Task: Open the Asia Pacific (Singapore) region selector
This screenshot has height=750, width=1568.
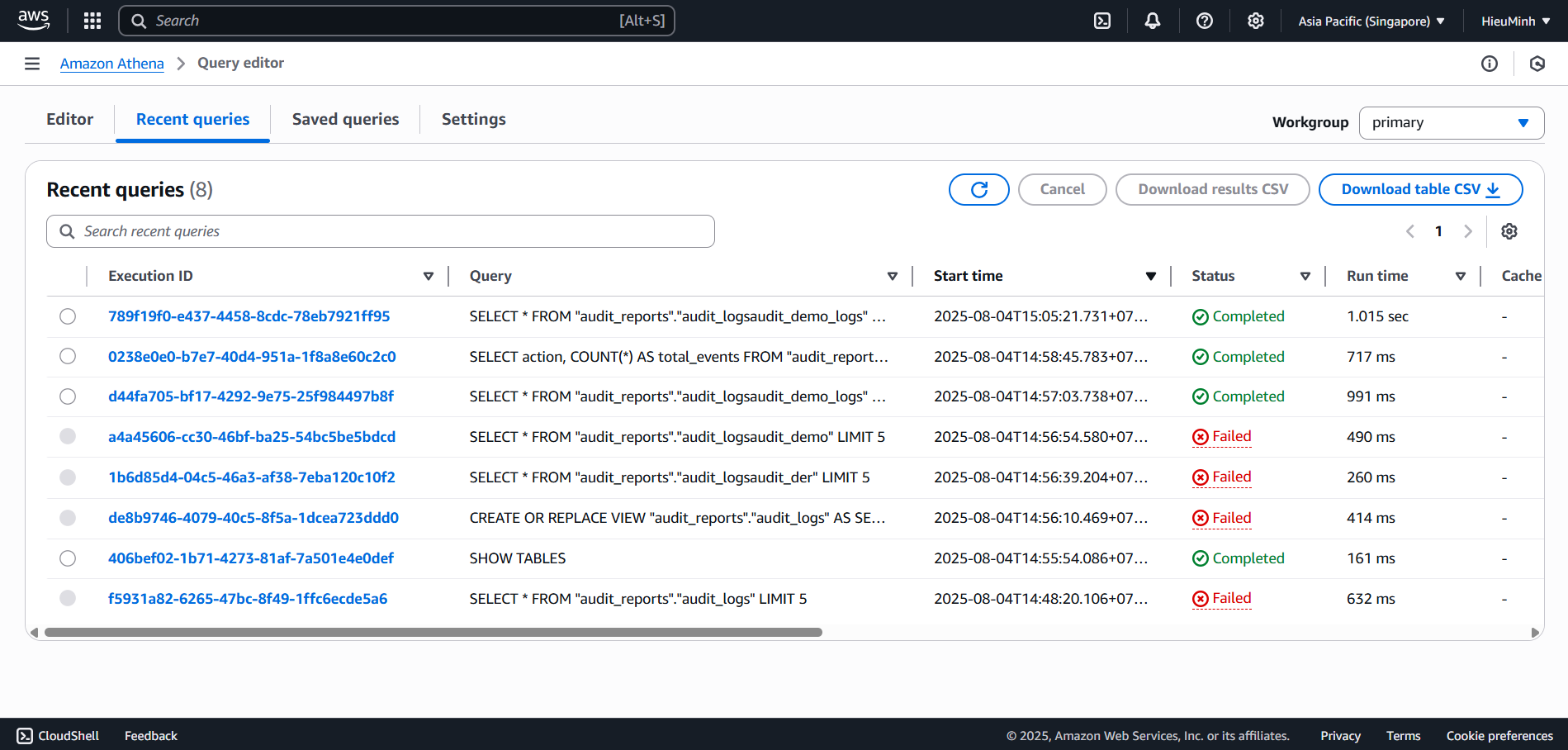Action: (1371, 21)
